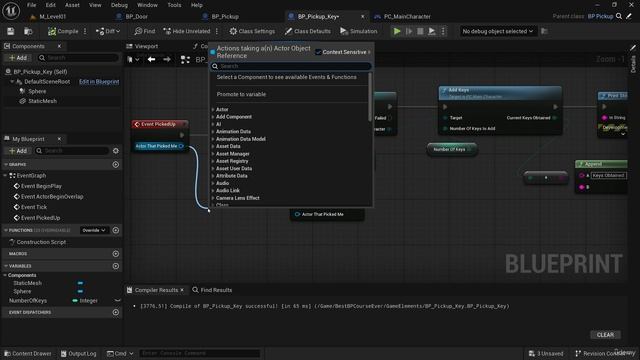Play the level with green Play button
The width and height of the screenshot is (640, 360).
(x=397, y=31)
